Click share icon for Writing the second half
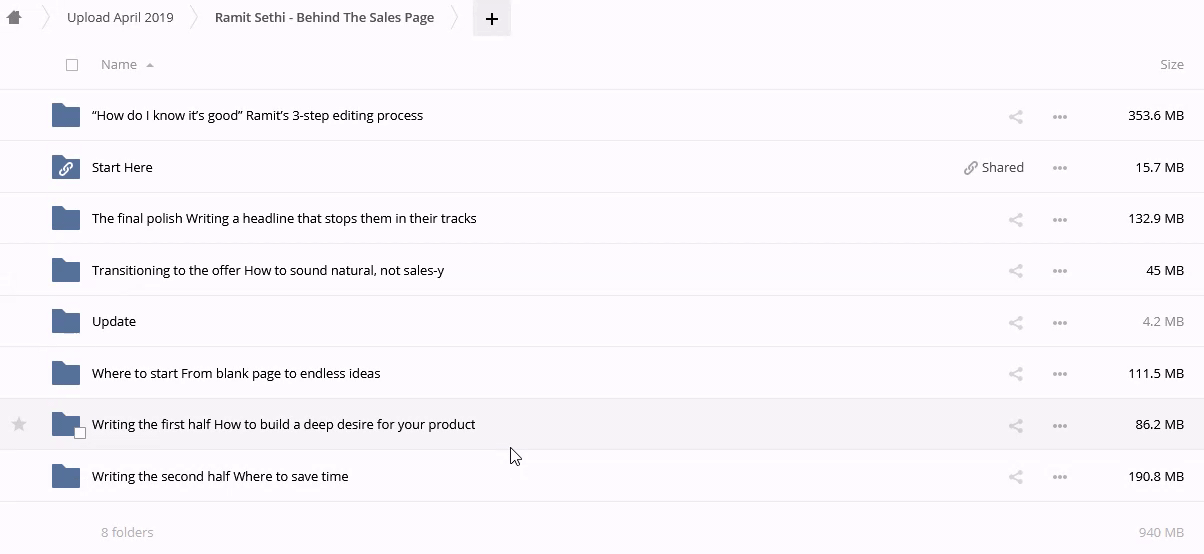 pyautogui.click(x=1015, y=477)
